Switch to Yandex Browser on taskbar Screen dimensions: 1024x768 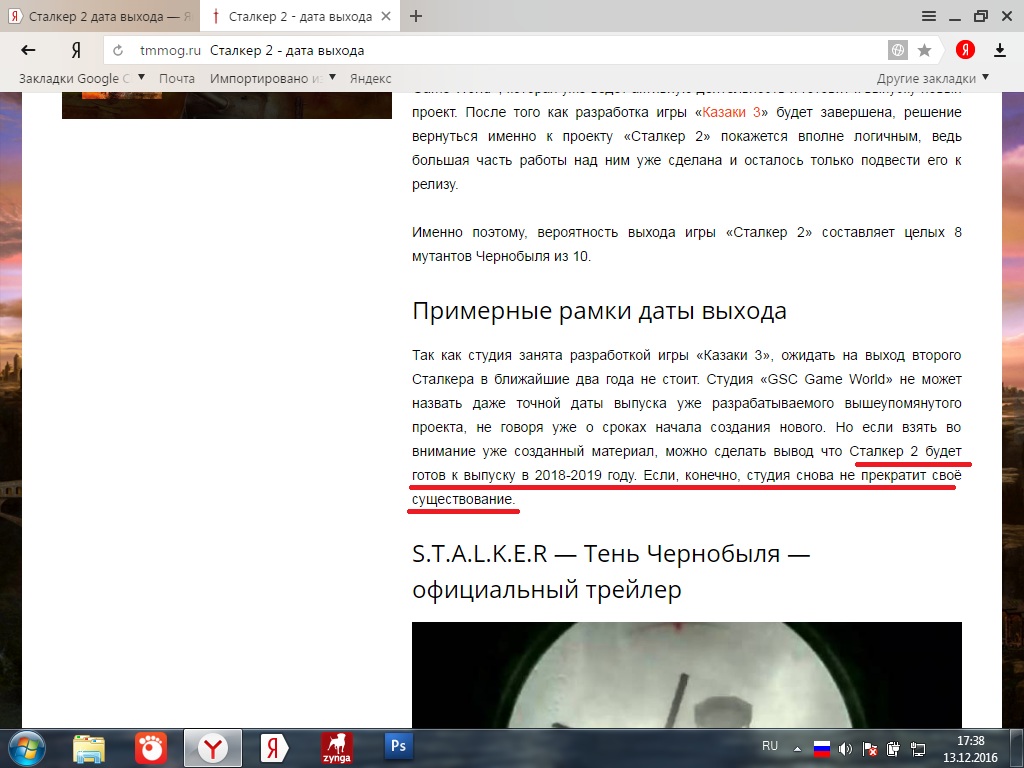point(213,748)
